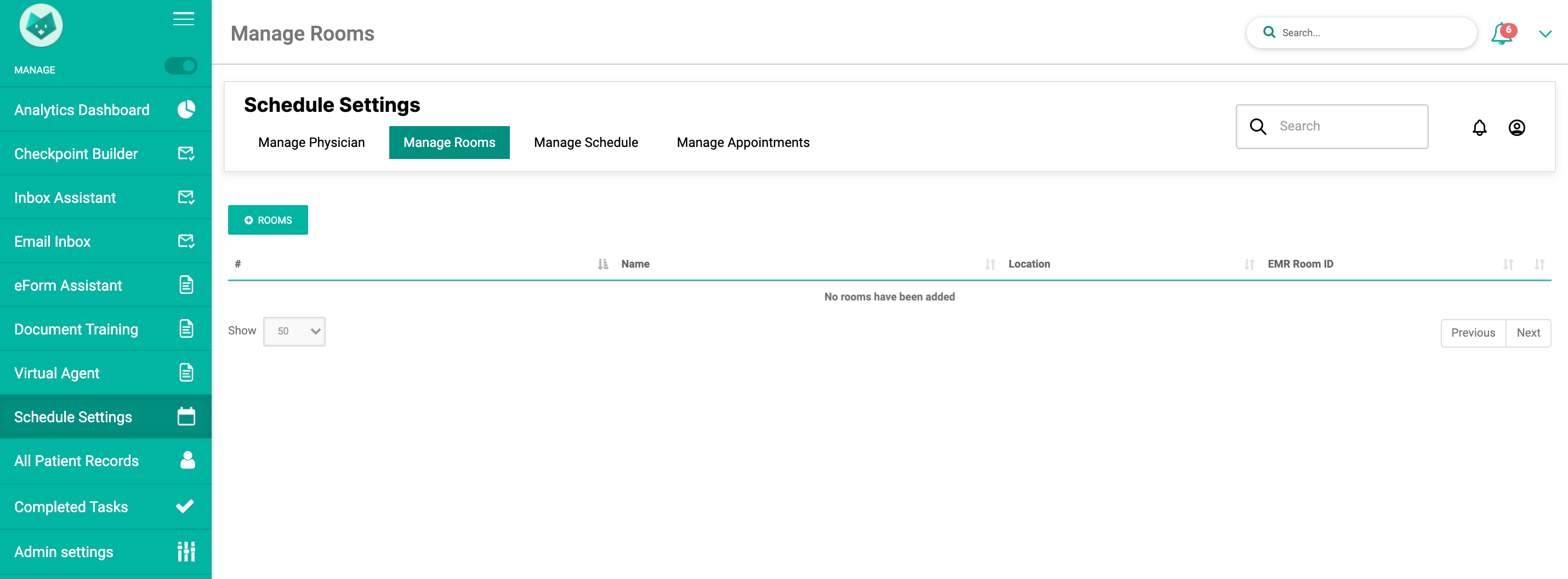Screen dimensions: 1568x579
Task: Expand the top-right account chevron menu
Action: [1545, 34]
